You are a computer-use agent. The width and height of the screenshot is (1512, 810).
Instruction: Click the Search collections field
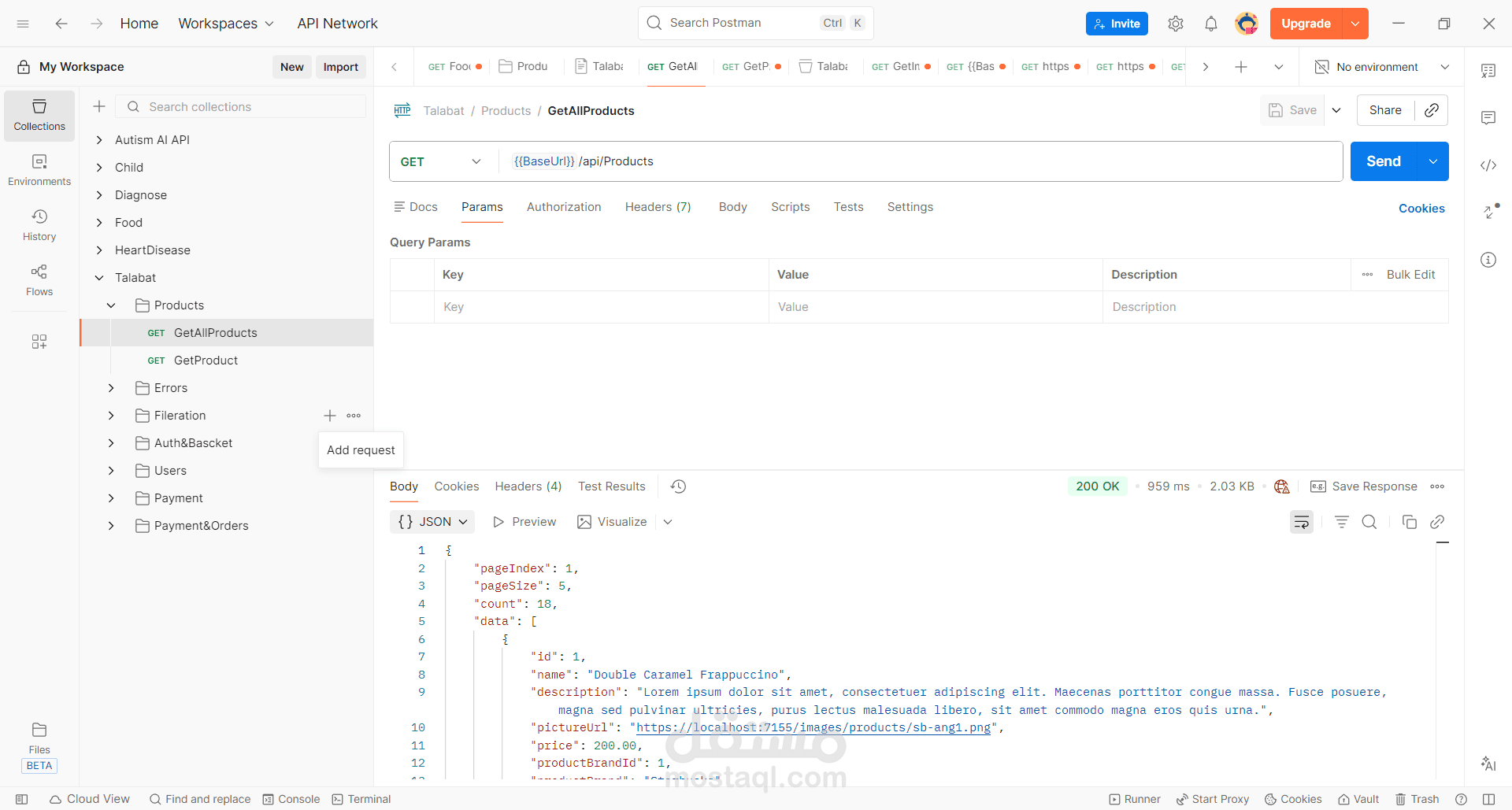pyautogui.click(x=241, y=106)
